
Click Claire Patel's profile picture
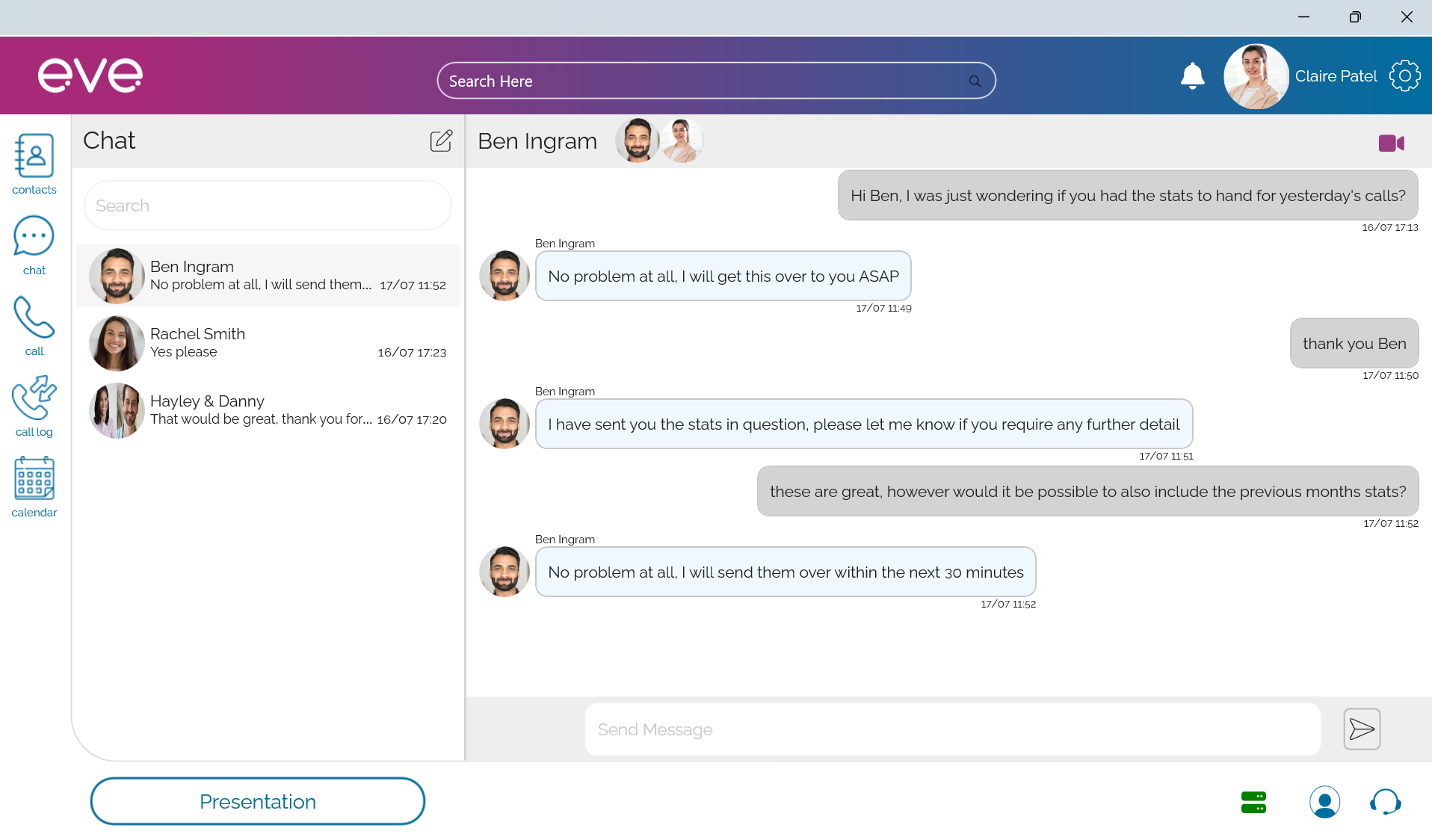(x=1256, y=76)
